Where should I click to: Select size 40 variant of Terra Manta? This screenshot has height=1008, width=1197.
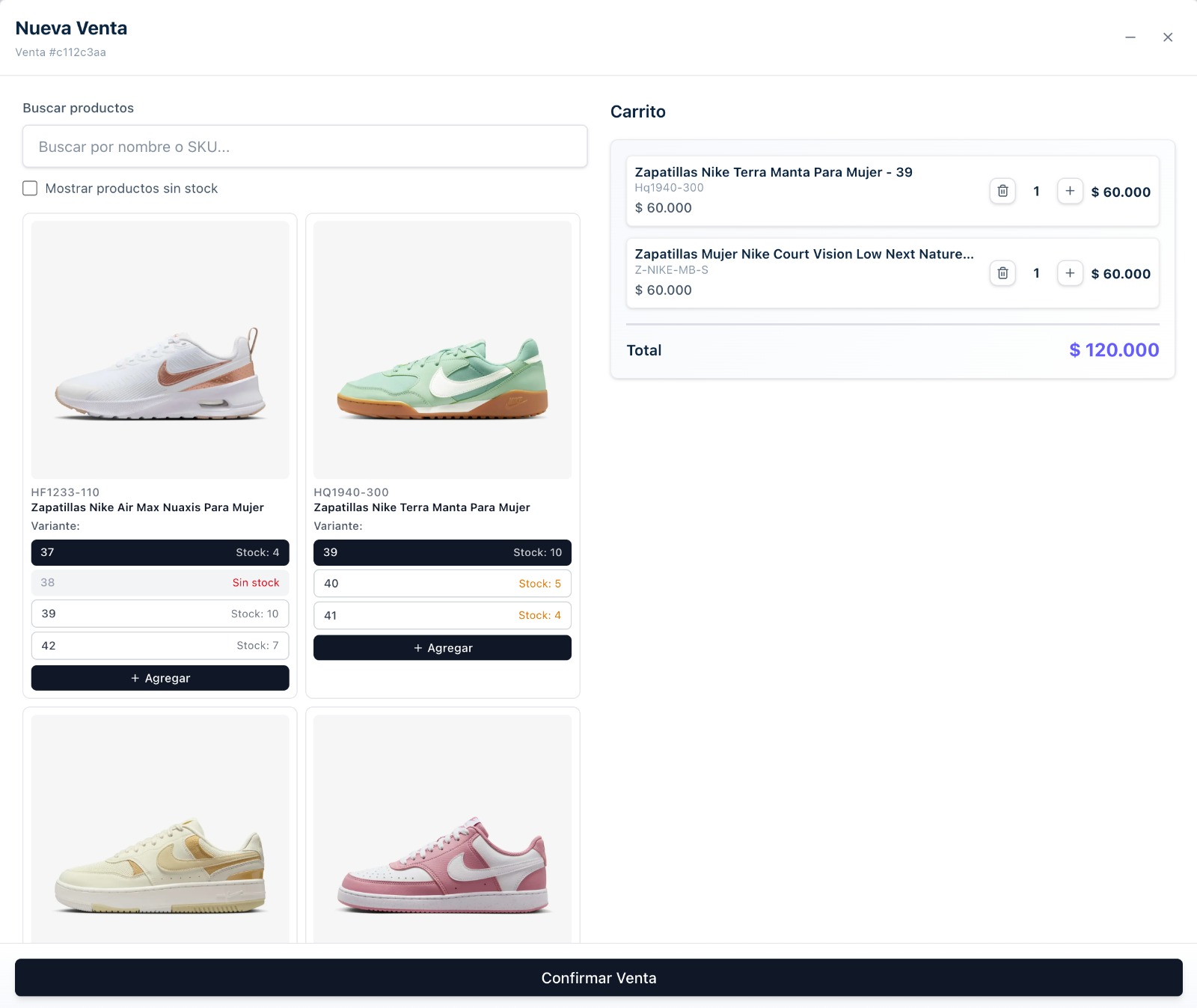click(441, 583)
